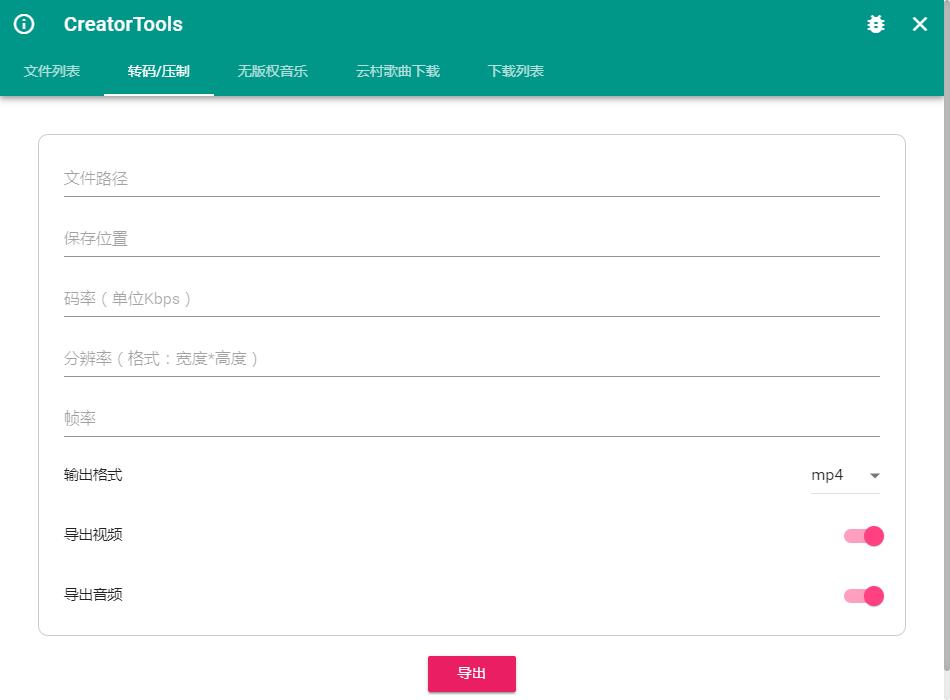Click the info icon beside CreatorTools
Image resolution: width=950 pixels, height=700 pixels.
24,24
